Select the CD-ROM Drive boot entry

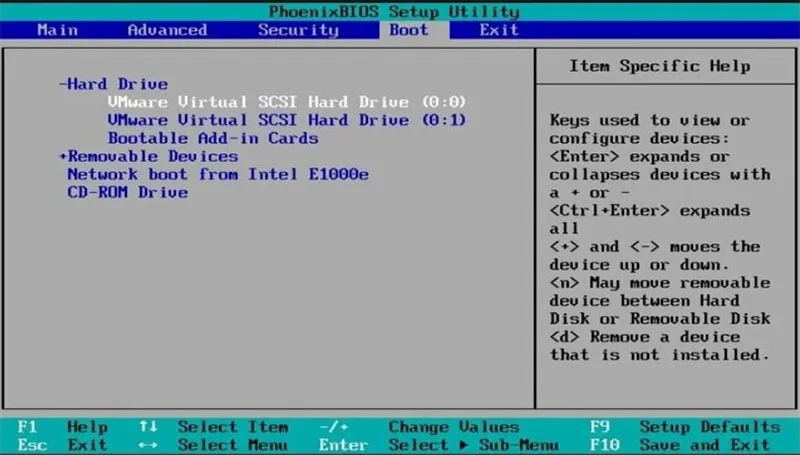128,192
